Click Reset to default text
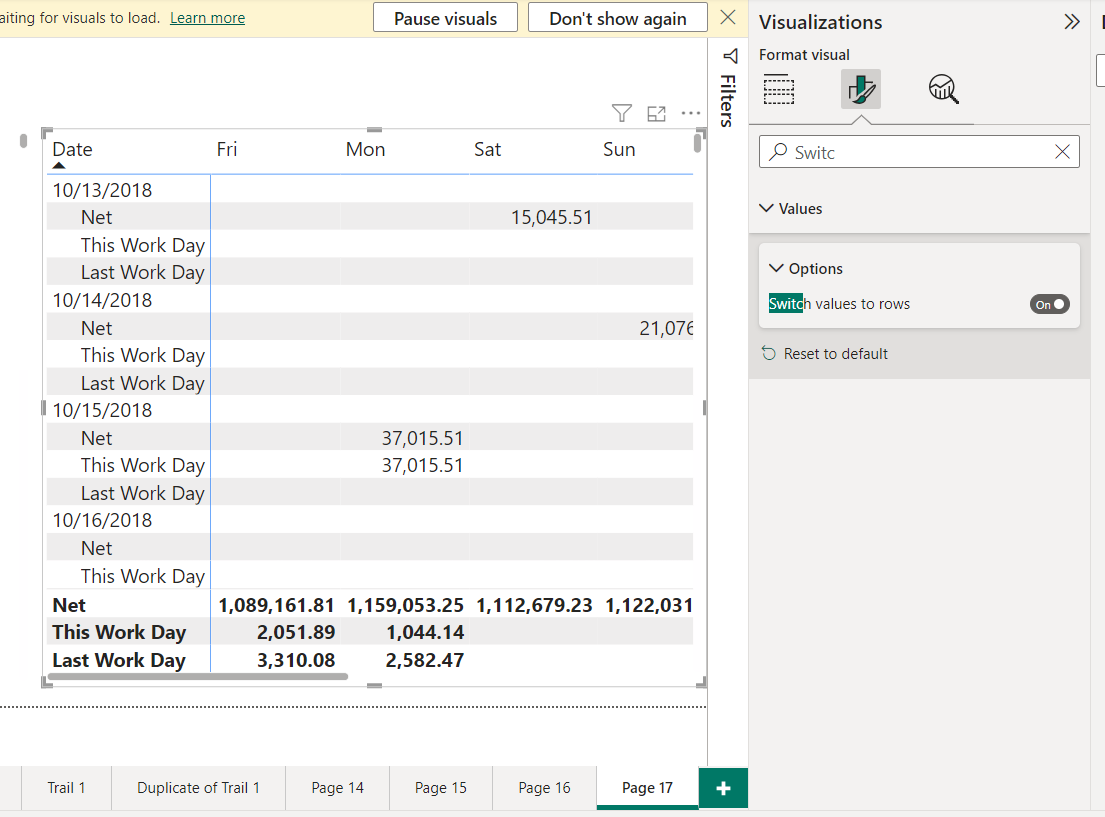Image resolution: width=1105 pixels, height=817 pixels. (835, 354)
